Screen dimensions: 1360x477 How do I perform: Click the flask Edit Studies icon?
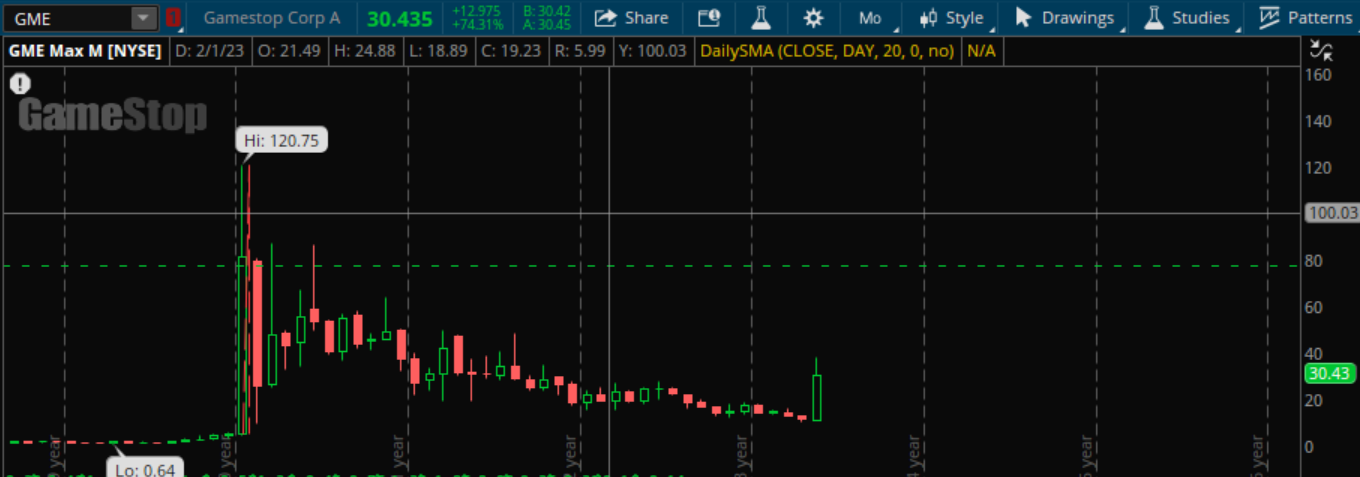click(761, 18)
